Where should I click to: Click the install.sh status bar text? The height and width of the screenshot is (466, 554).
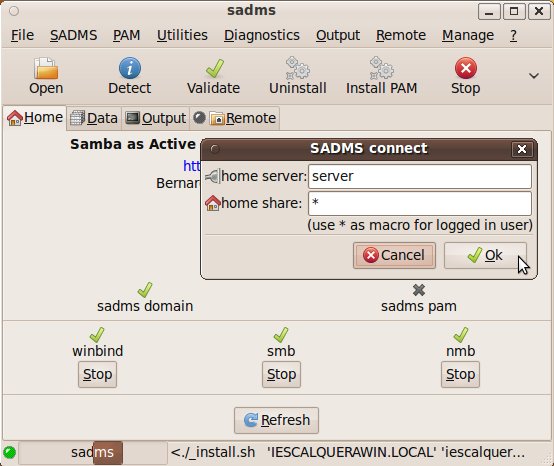(x=348, y=453)
